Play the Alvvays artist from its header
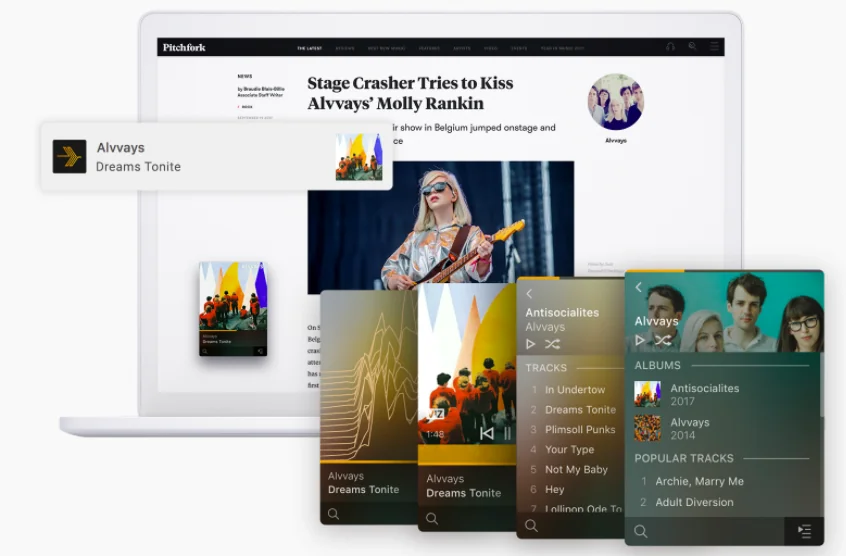 click(x=640, y=340)
